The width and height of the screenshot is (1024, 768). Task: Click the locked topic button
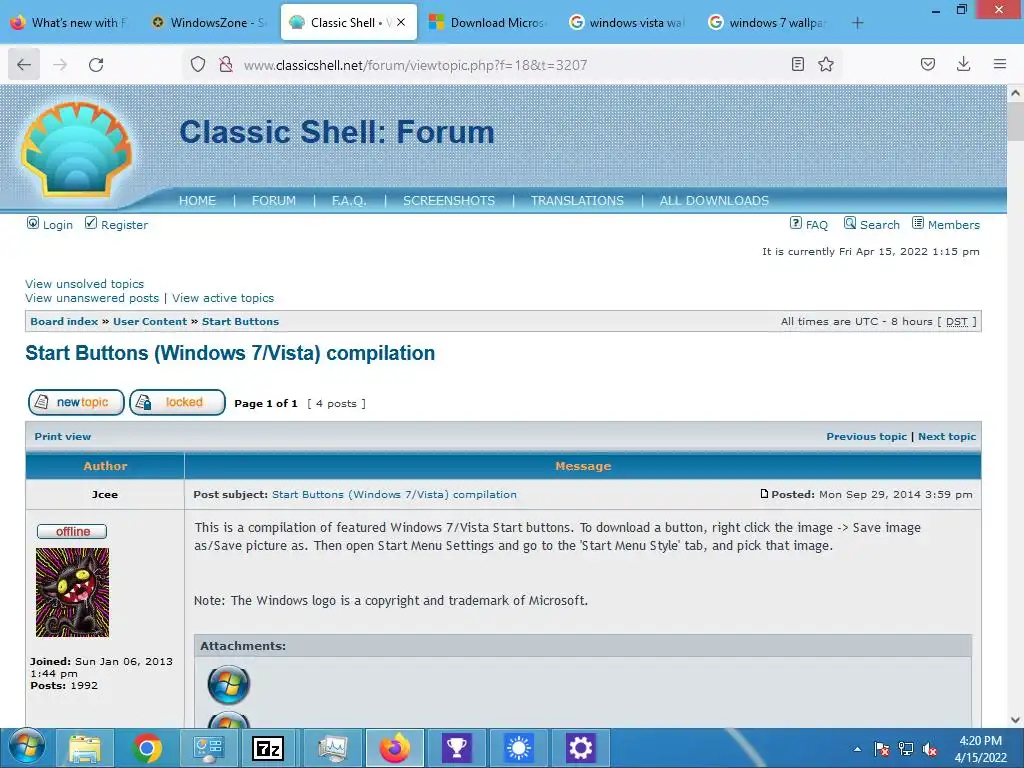pos(178,402)
